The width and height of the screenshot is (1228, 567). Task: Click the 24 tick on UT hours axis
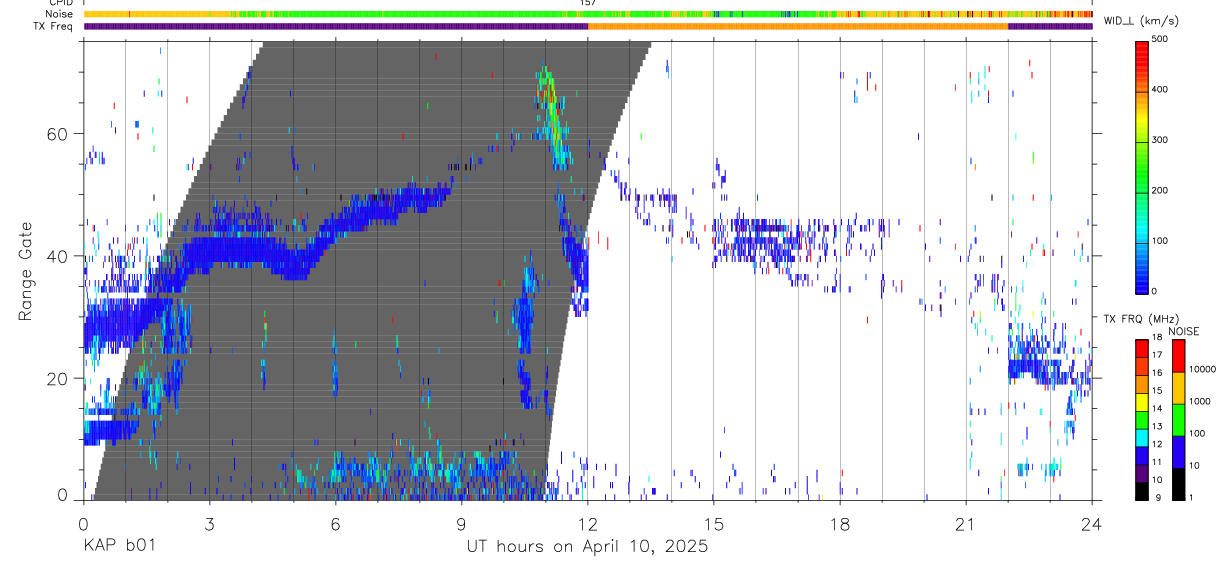(x=1092, y=523)
